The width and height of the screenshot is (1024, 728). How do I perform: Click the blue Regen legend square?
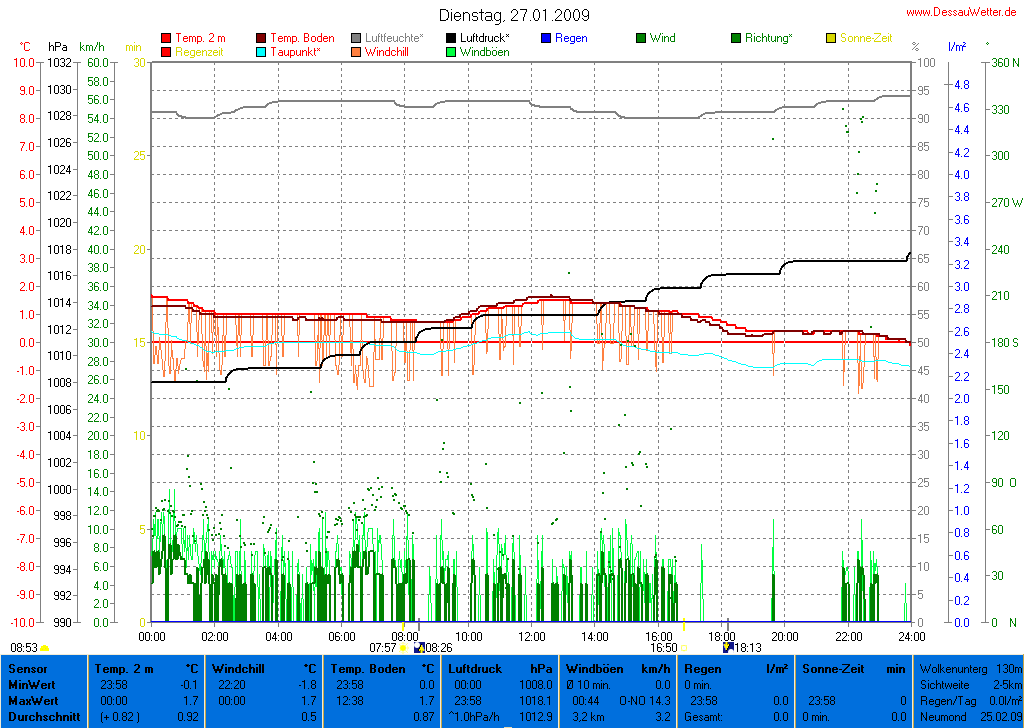coord(546,38)
